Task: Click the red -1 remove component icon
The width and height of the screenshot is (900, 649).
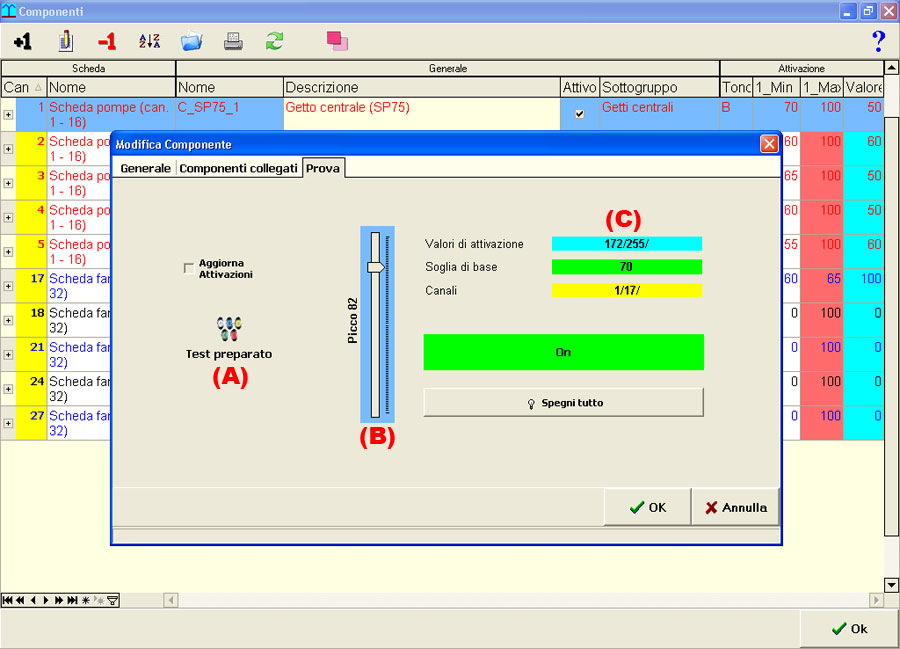Action: tap(107, 41)
